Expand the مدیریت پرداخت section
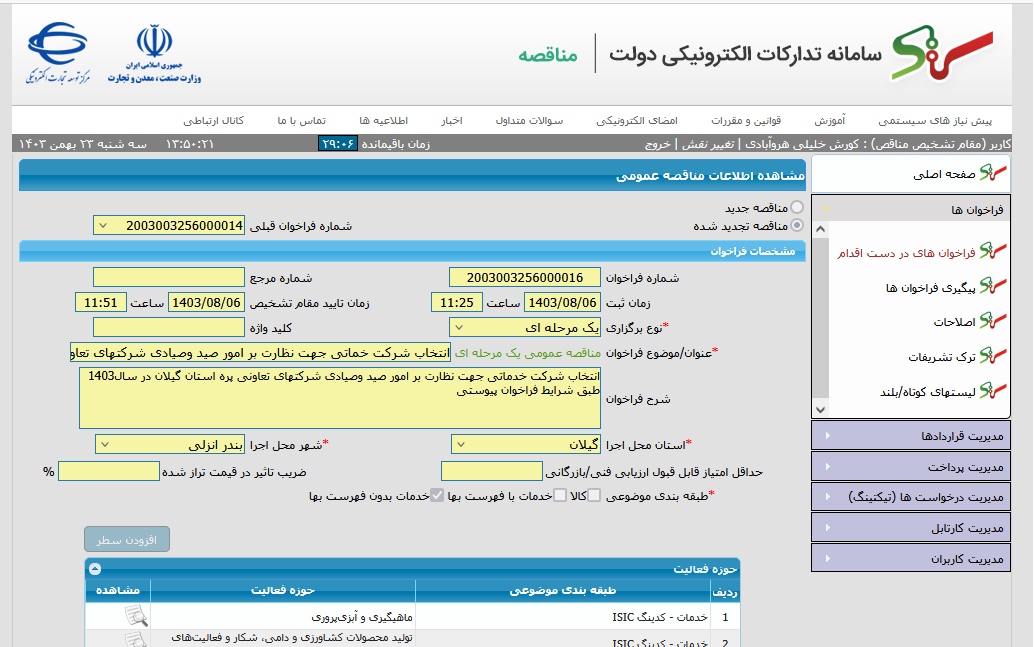 pyautogui.click(x=911, y=466)
